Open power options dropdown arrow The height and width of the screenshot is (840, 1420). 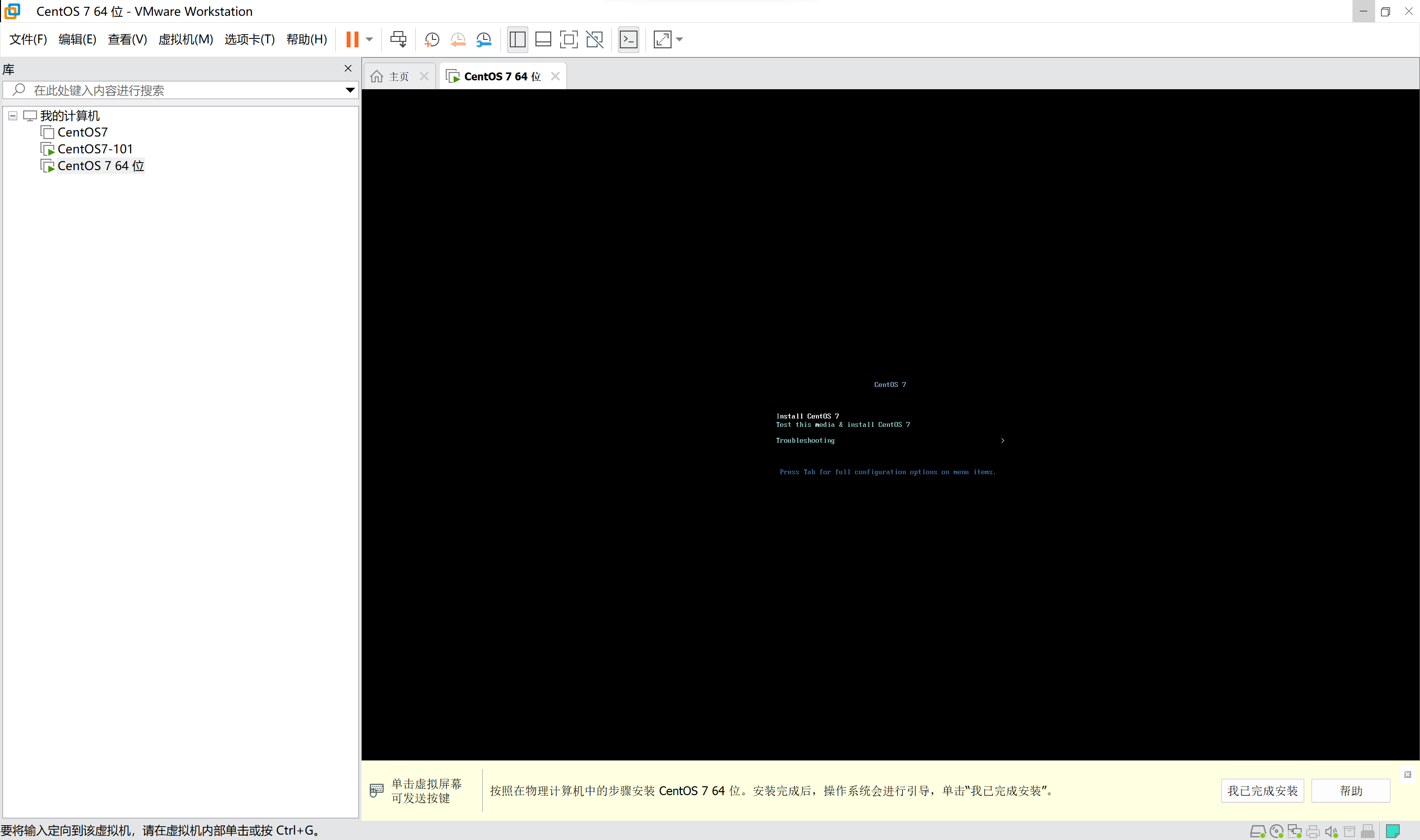click(x=370, y=39)
